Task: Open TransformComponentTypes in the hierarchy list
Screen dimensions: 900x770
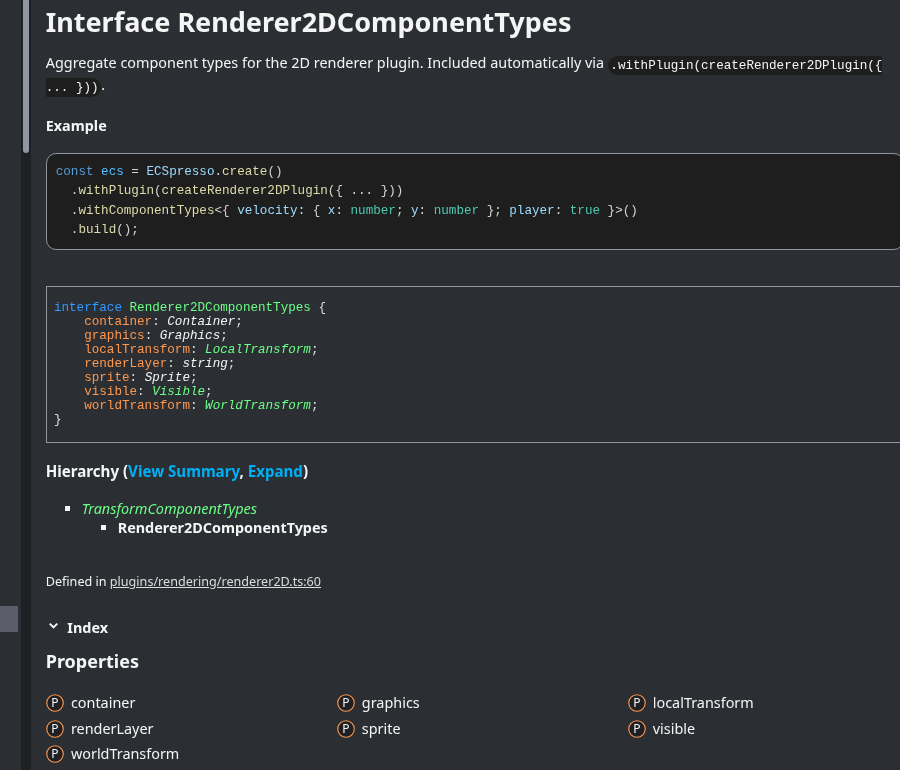Action: 169,509
